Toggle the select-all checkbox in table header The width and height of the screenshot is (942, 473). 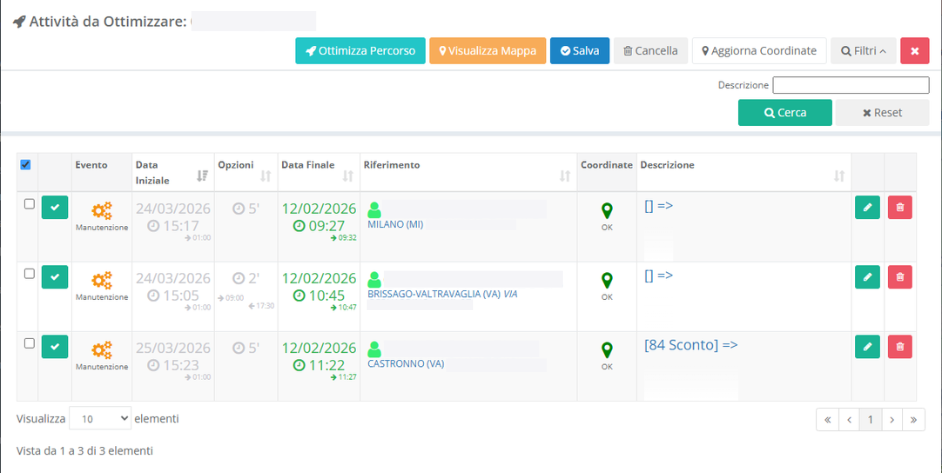pos(26,165)
